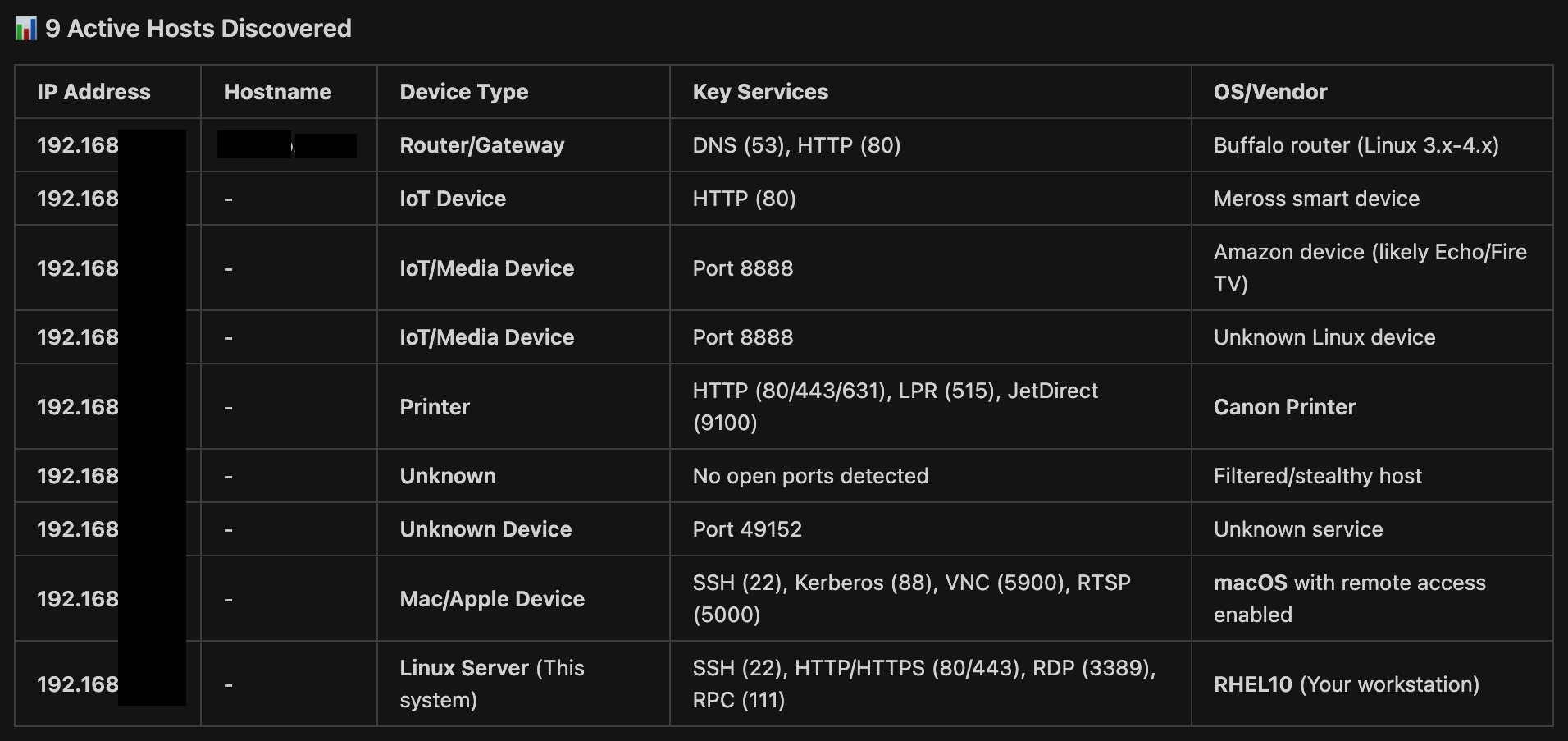The height and width of the screenshot is (741, 1568).
Task: Select the Unknown Linux device cell
Action: point(1324,337)
